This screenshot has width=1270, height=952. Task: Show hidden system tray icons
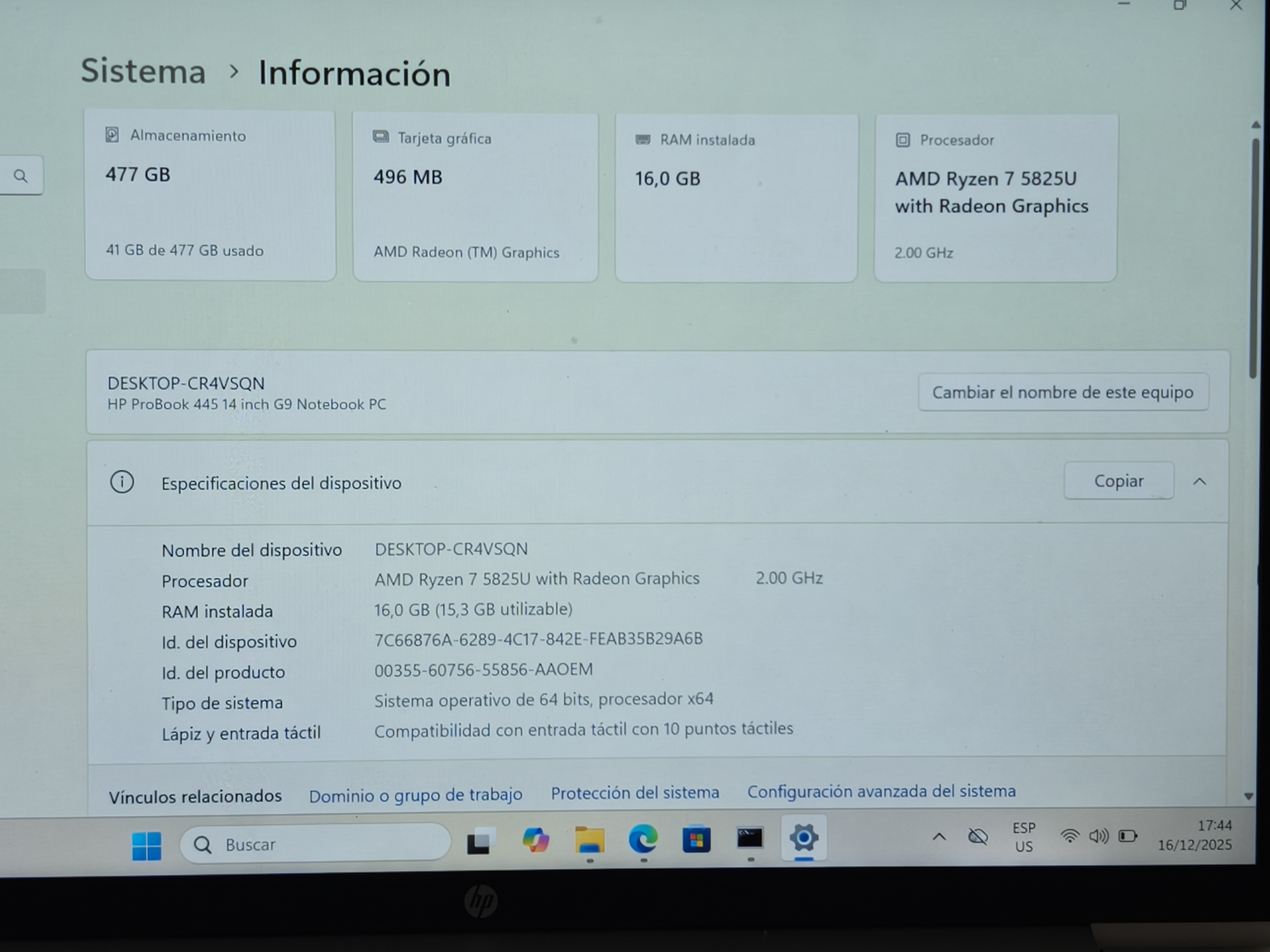(x=939, y=837)
